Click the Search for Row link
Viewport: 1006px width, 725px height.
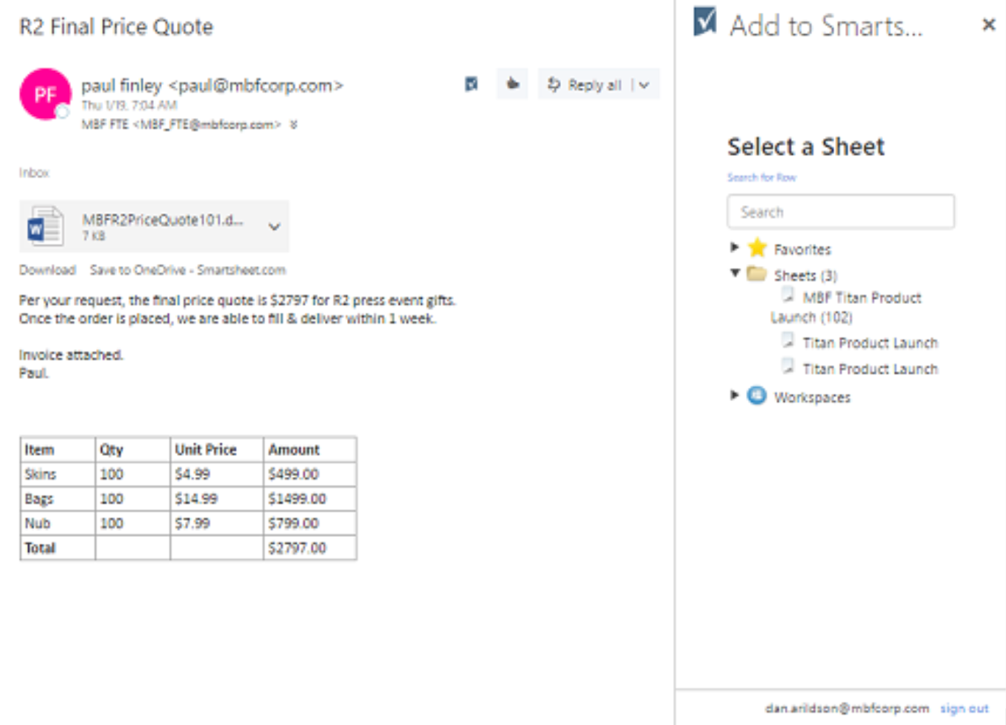coord(762,177)
